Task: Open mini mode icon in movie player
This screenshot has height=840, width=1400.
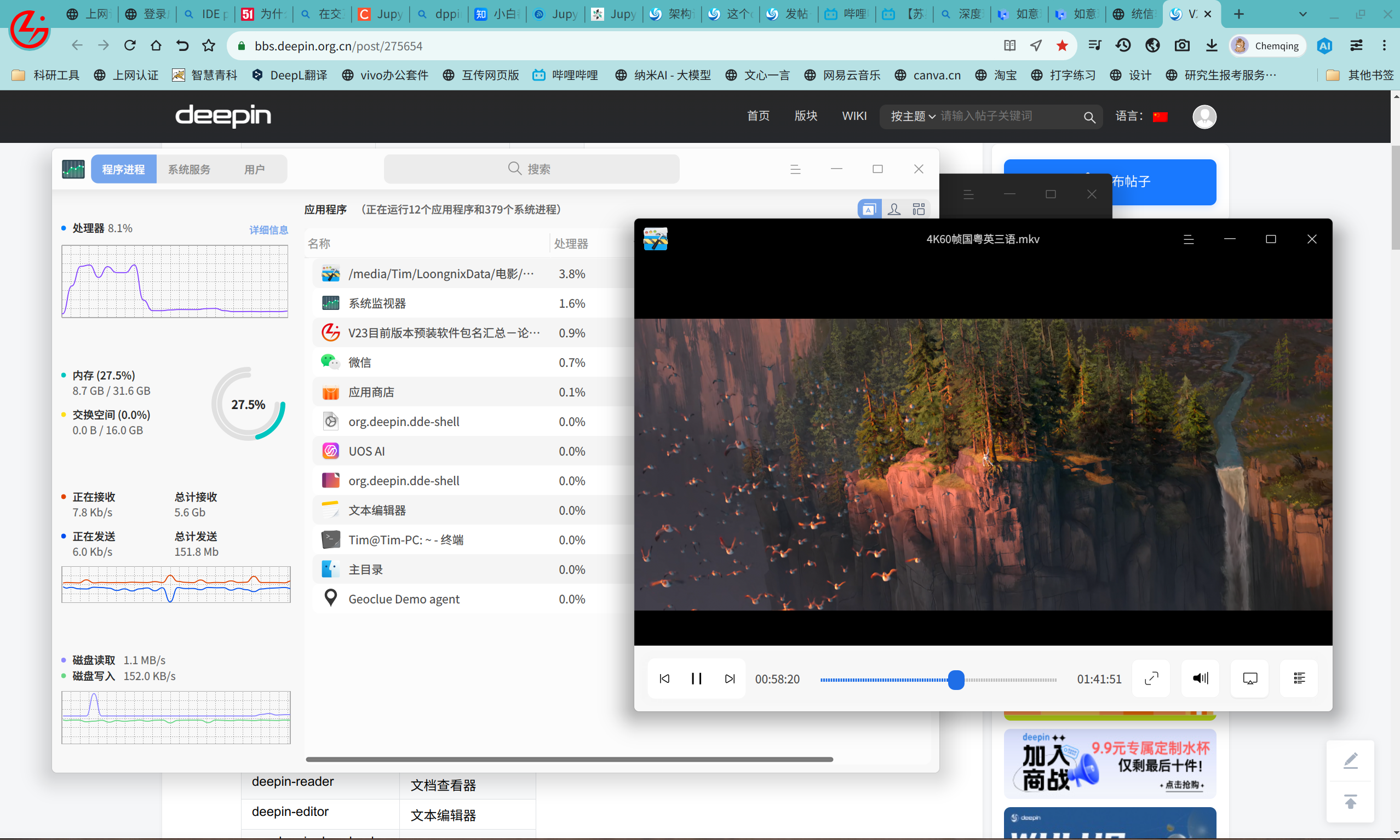Action: click(x=1250, y=678)
